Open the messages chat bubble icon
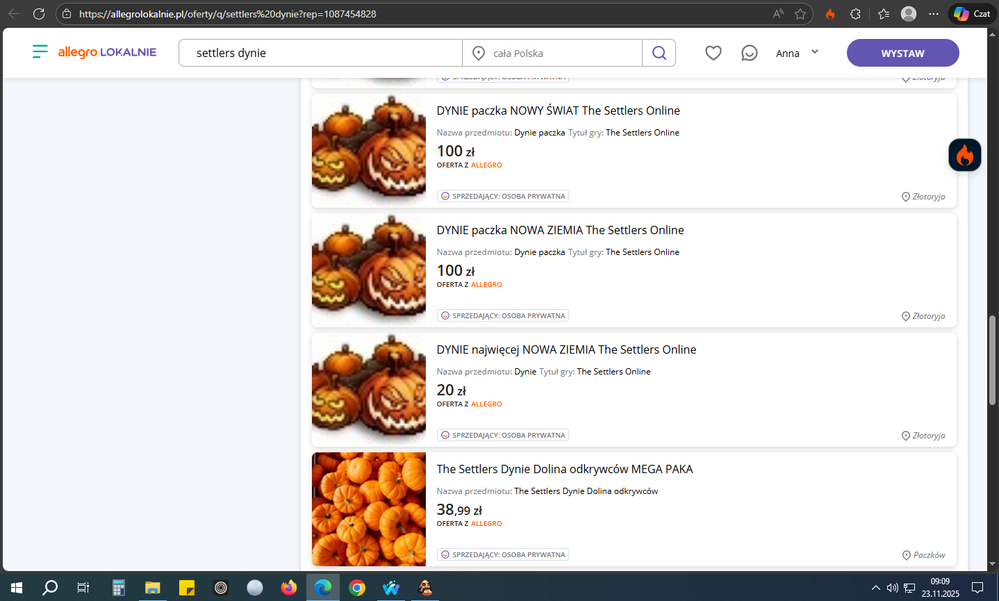 coord(749,53)
